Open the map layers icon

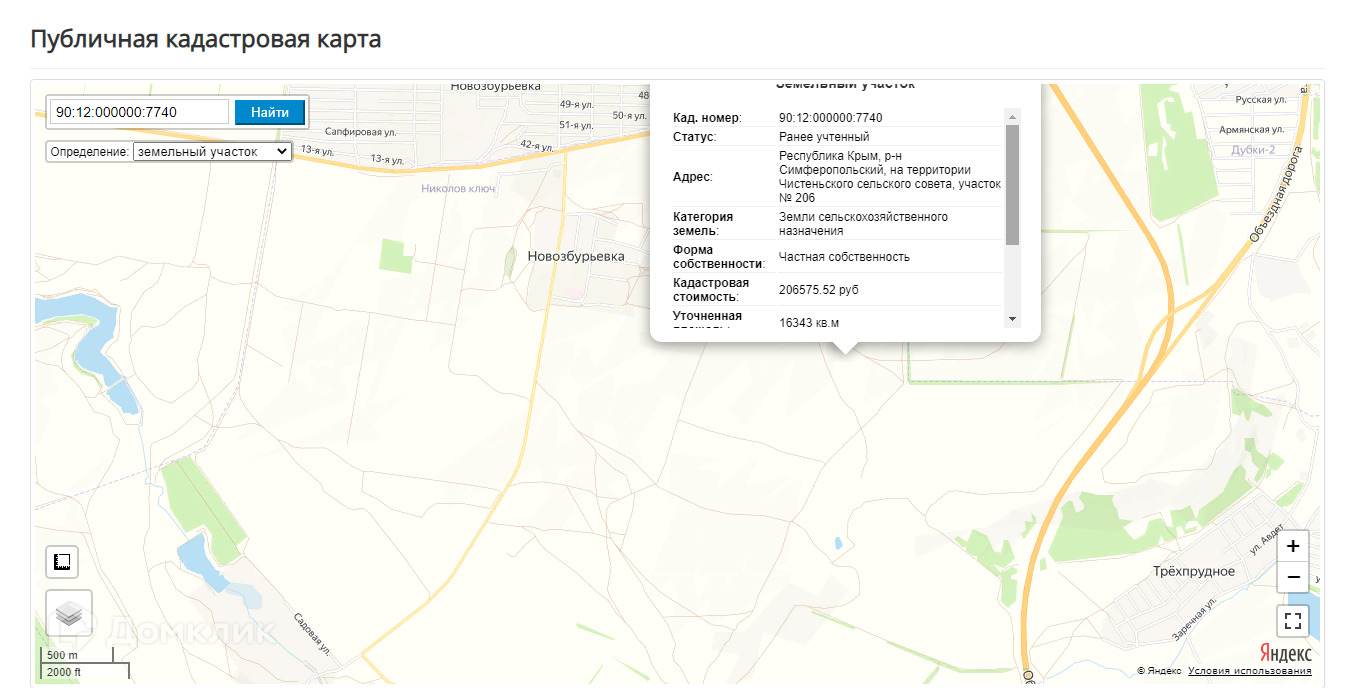[69, 613]
